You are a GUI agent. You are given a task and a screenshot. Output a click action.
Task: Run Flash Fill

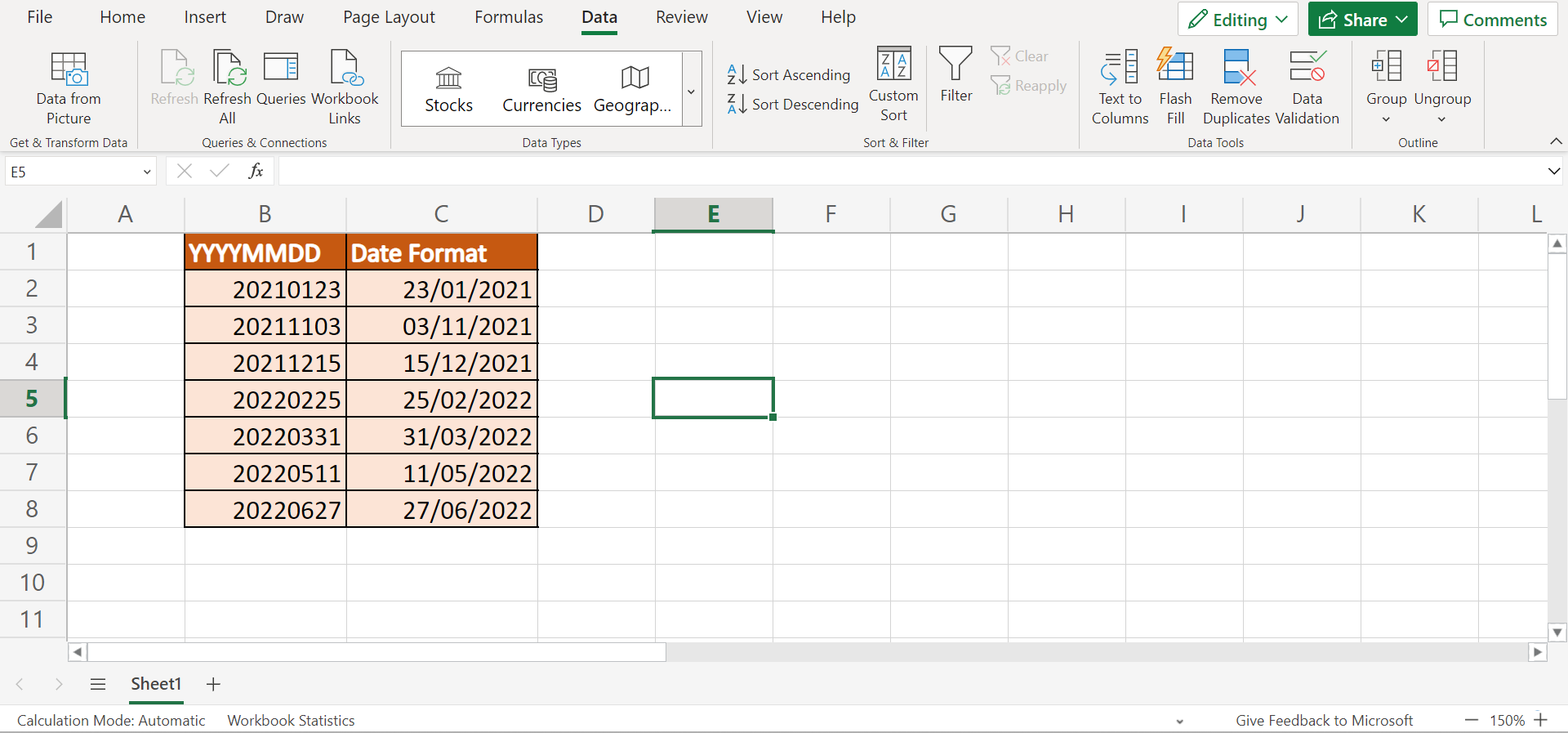click(1175, 87)
